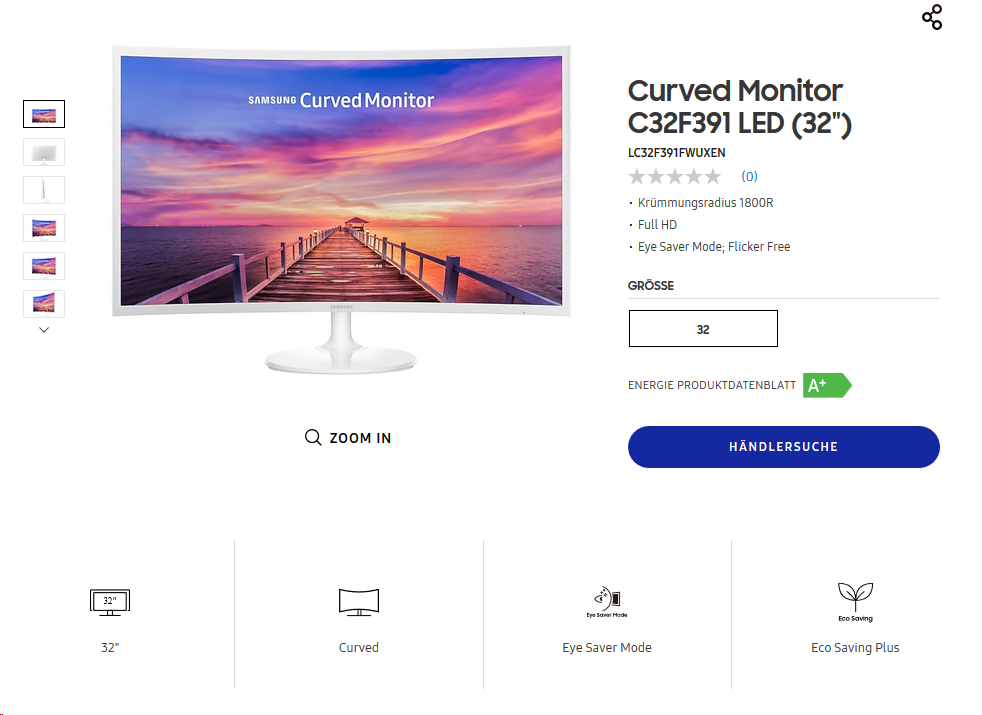The width and height of the screenshot is (982, 715).
Task: Click the Eco Saving leaf icon
Action: point(855,602)
